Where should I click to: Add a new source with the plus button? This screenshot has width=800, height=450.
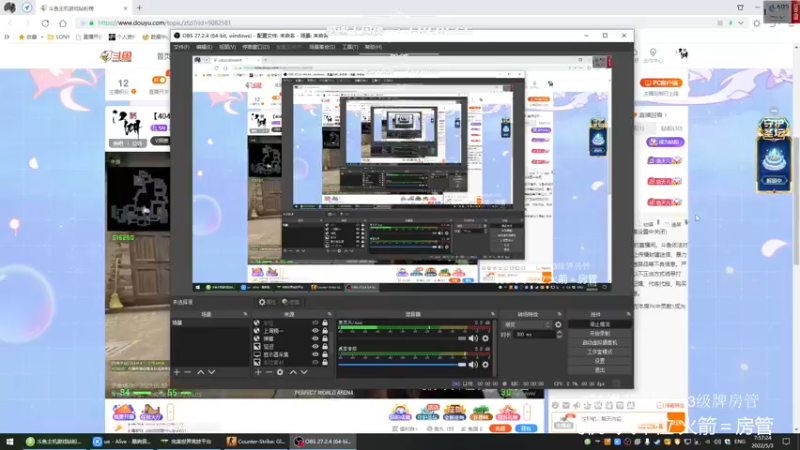pos(258,372)
